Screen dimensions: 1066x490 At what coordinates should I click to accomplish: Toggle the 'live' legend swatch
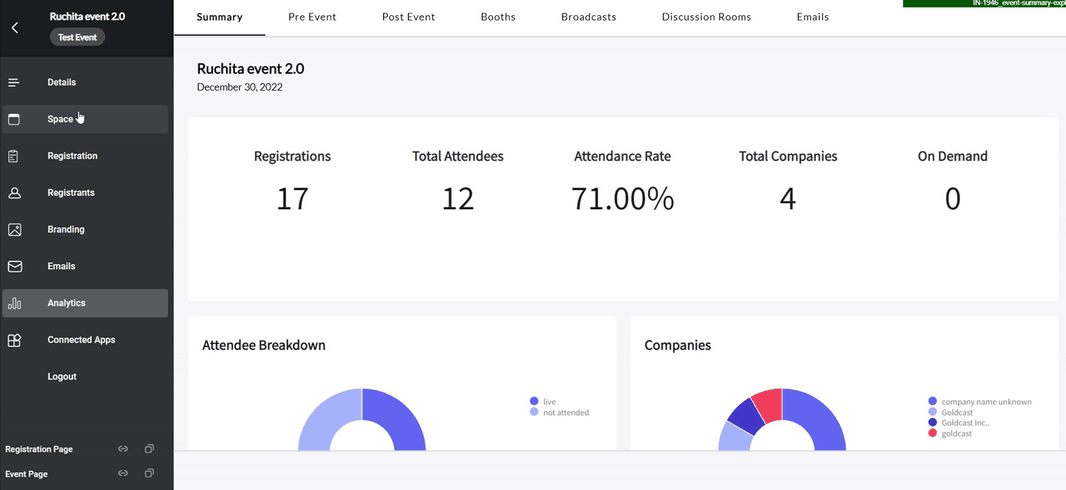(x=534, y=402)
